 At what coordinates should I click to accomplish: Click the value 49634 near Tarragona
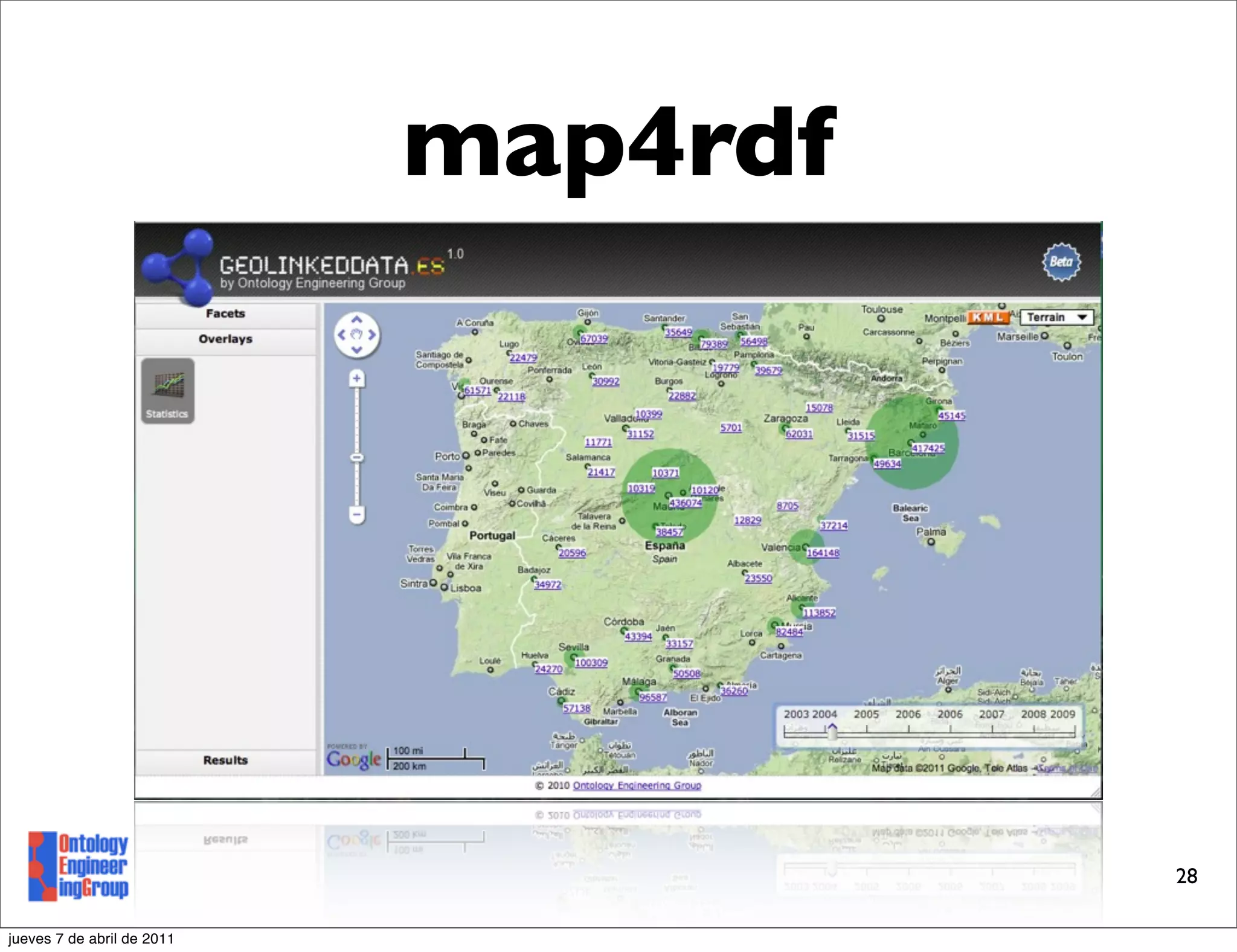point(887,464)
